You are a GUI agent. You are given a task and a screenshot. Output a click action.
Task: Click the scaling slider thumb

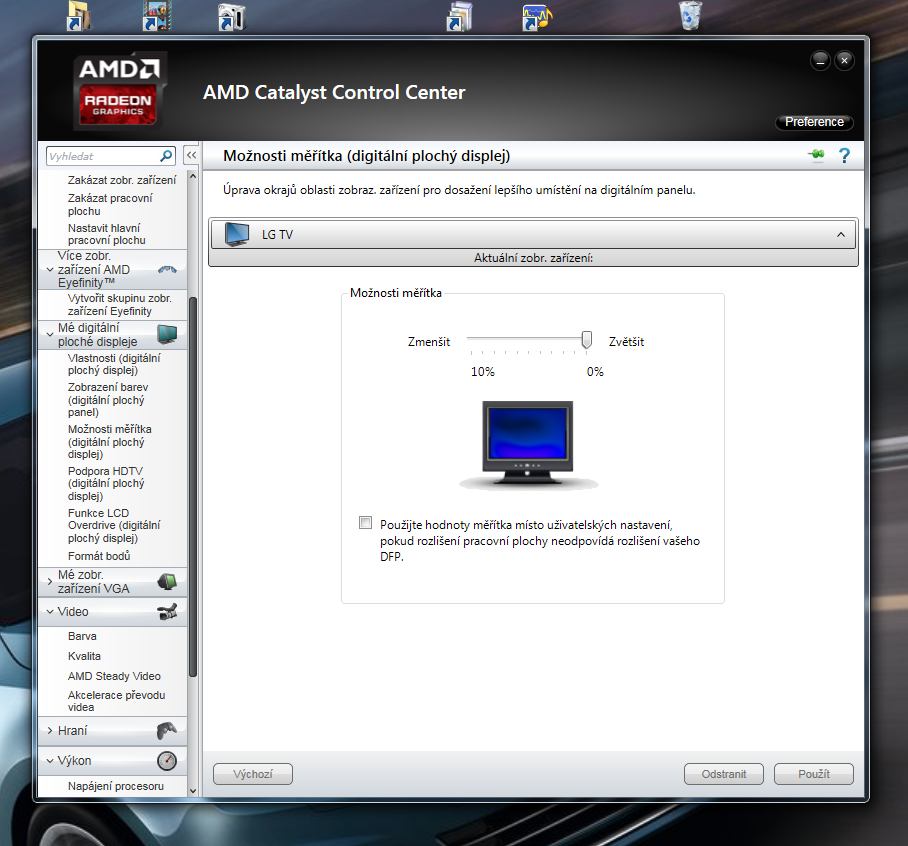pos(587,339)
